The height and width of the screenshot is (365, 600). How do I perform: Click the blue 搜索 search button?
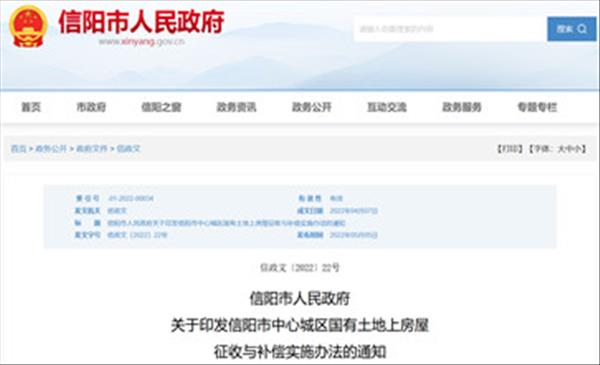[571, 29]
